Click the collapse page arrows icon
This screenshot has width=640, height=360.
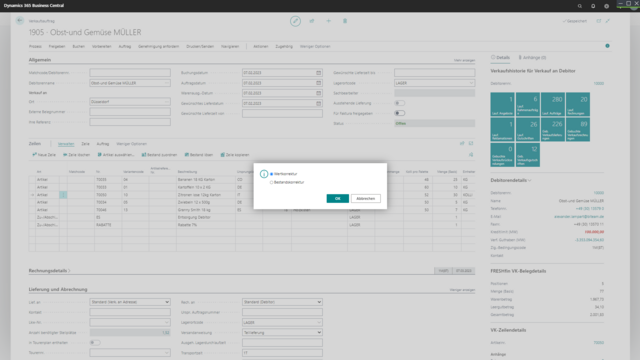608,21
